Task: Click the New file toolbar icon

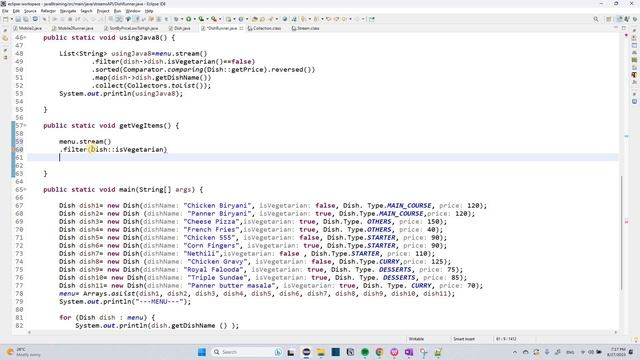Action: (5, 19)
